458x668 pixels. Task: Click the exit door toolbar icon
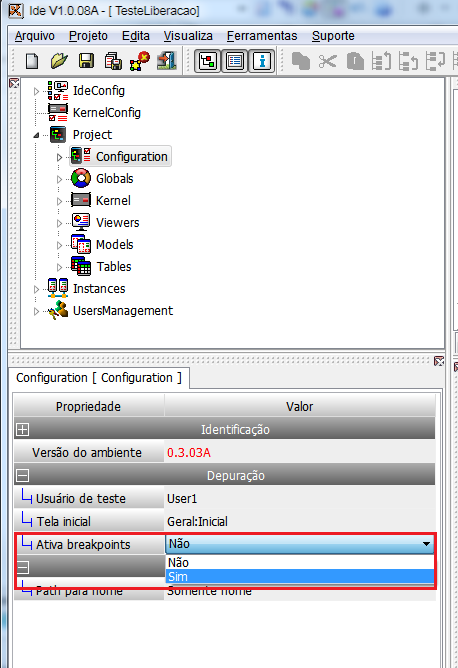[167, 60]
